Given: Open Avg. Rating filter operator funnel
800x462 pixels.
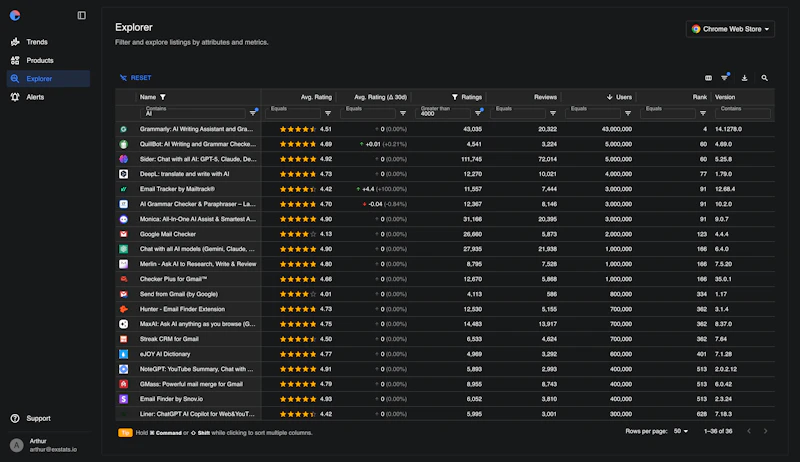Looking at the screenshot, I should pos(328,113).
